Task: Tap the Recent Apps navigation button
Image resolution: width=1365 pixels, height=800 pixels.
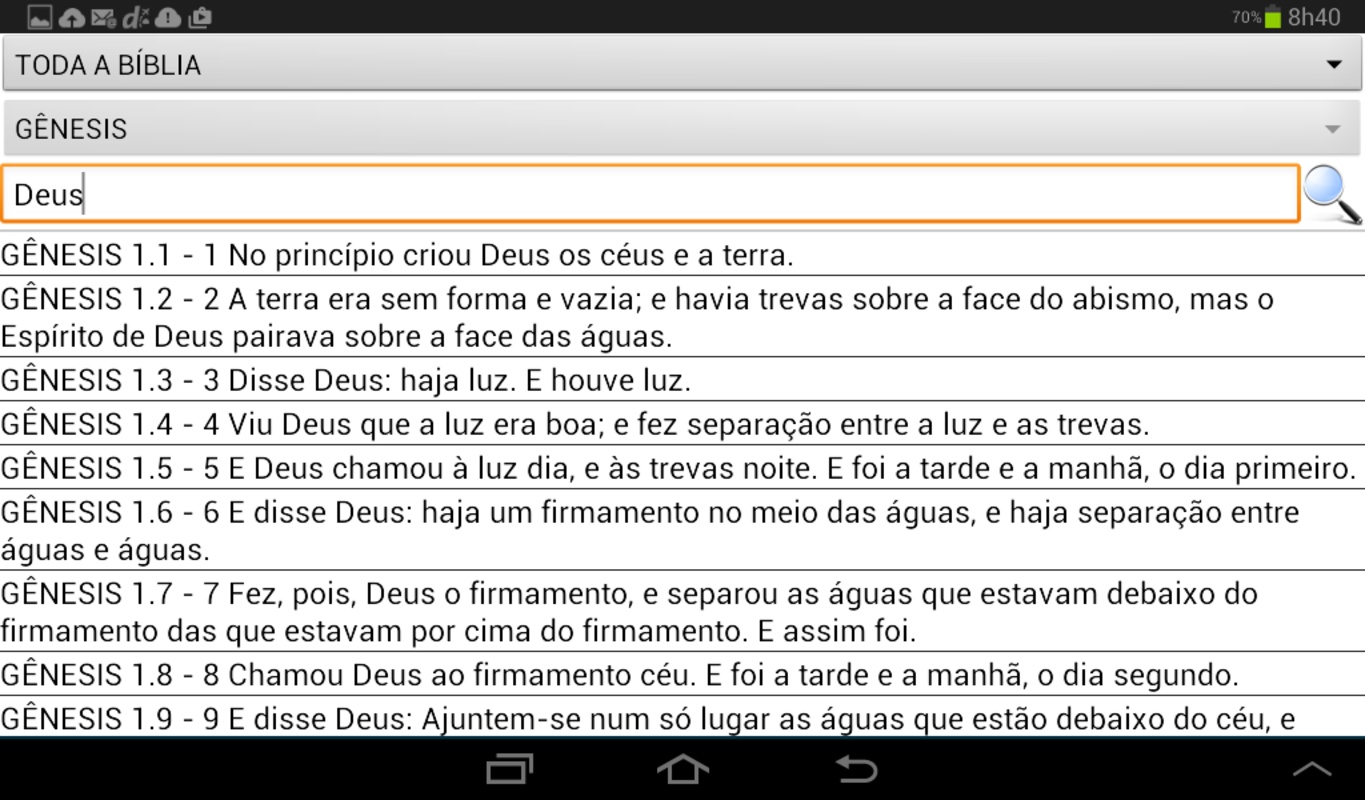Action: [x=509, y=769]
